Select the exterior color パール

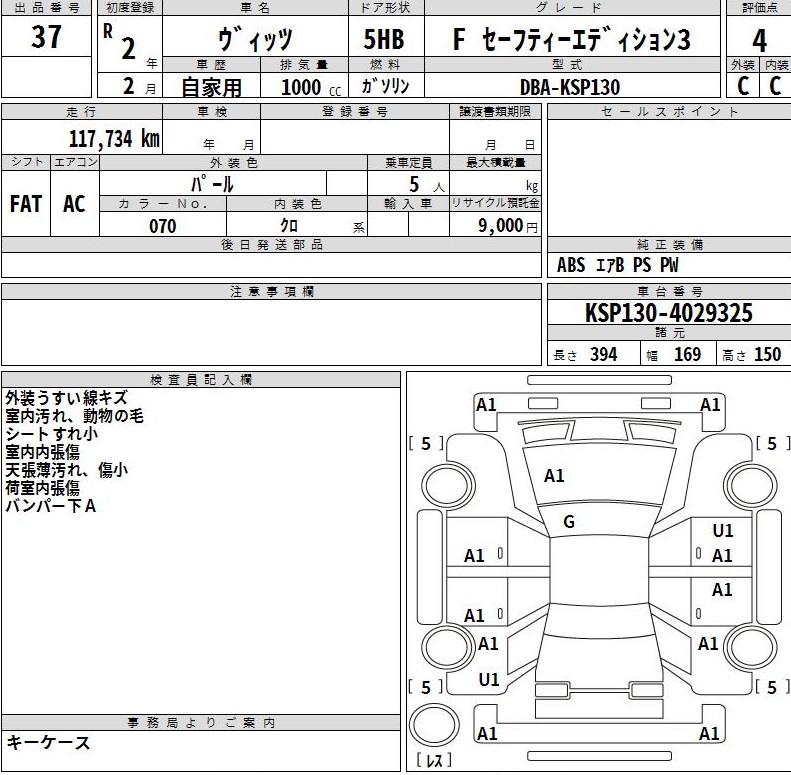(212, 184)
